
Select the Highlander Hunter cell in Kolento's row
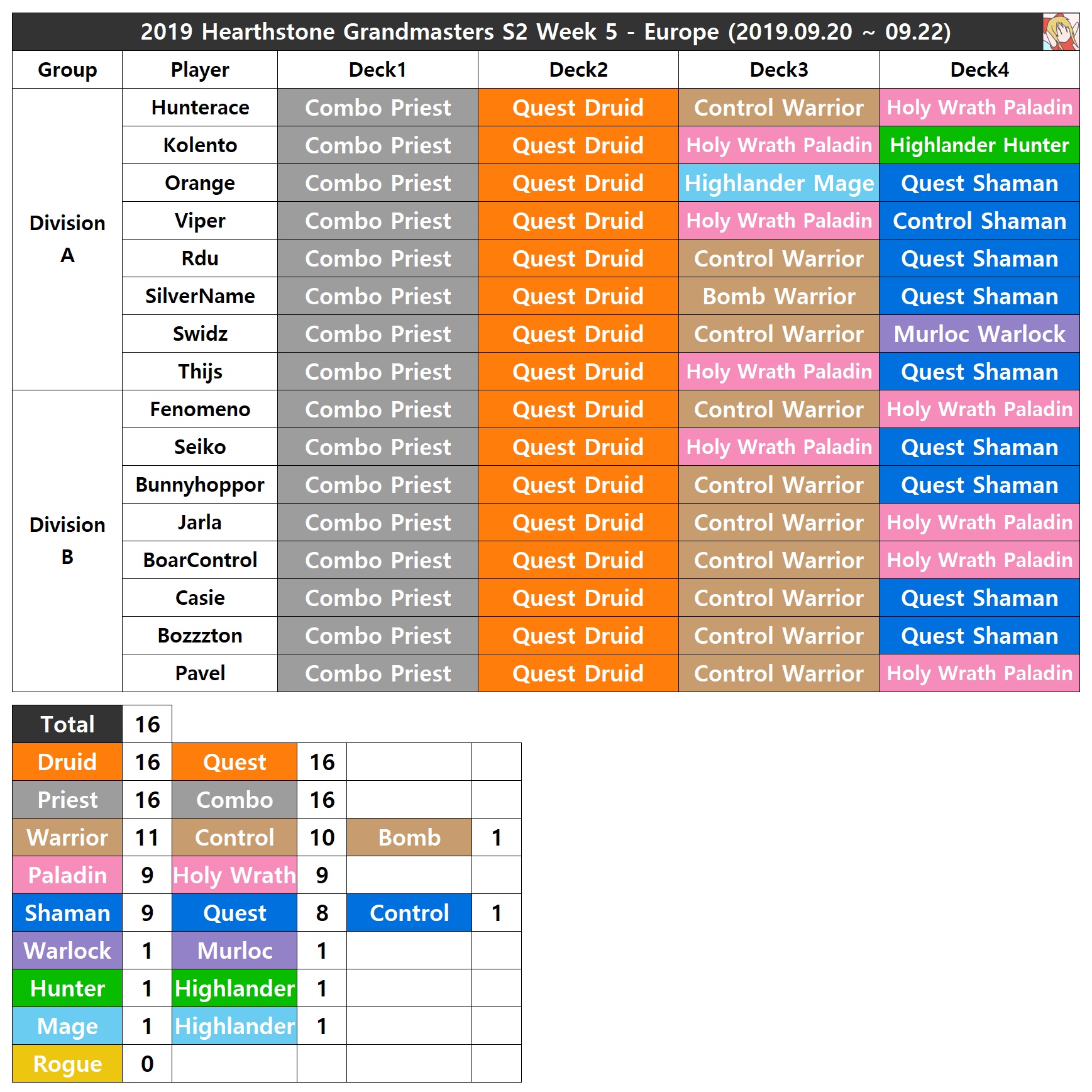pos(979,145)
